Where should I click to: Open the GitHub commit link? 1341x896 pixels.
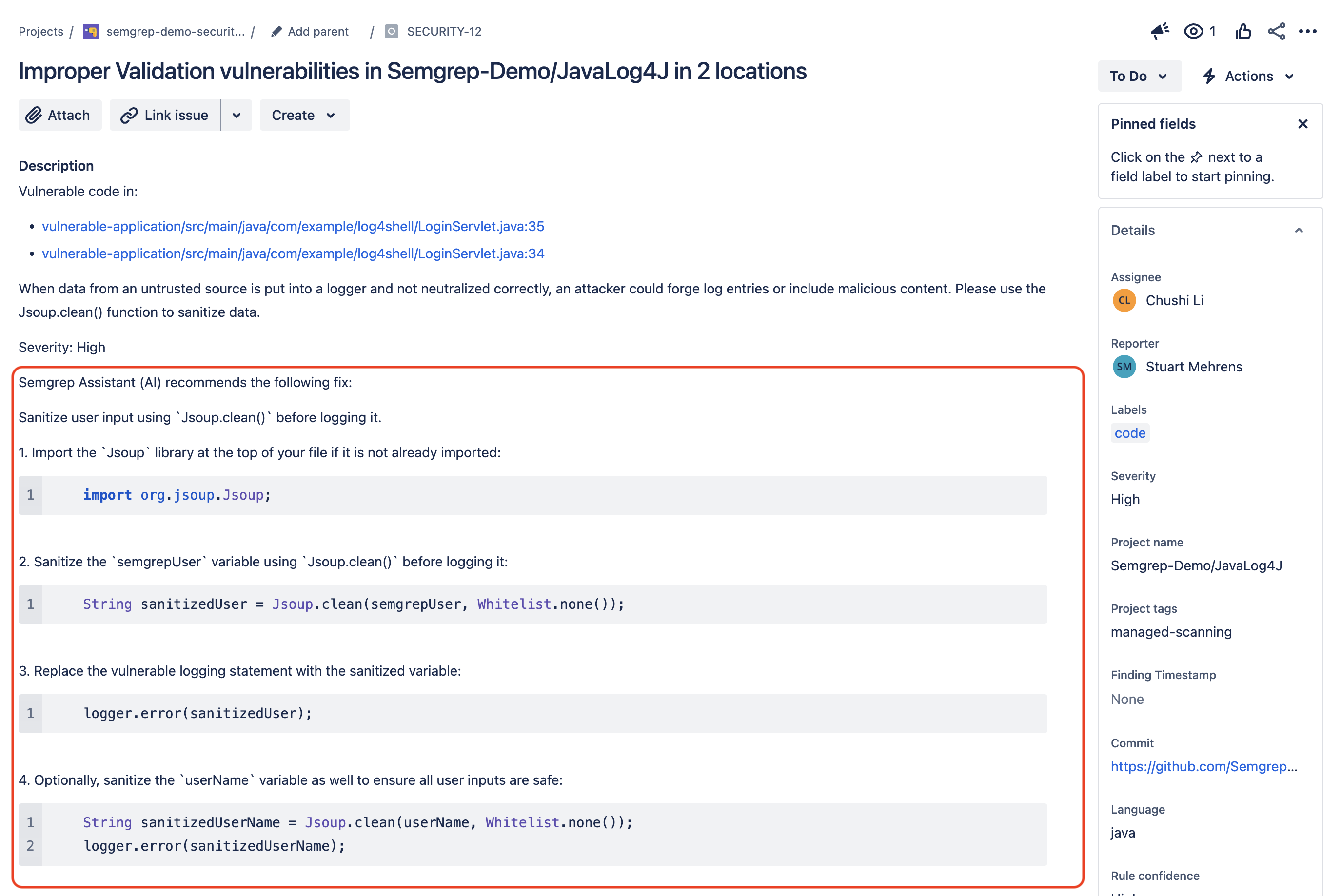click(x=1203, y=766)
